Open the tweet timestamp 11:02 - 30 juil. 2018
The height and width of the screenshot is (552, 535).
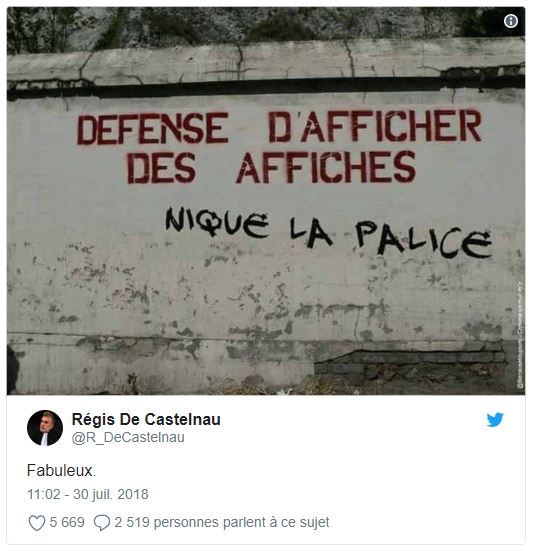coord(88,494)
